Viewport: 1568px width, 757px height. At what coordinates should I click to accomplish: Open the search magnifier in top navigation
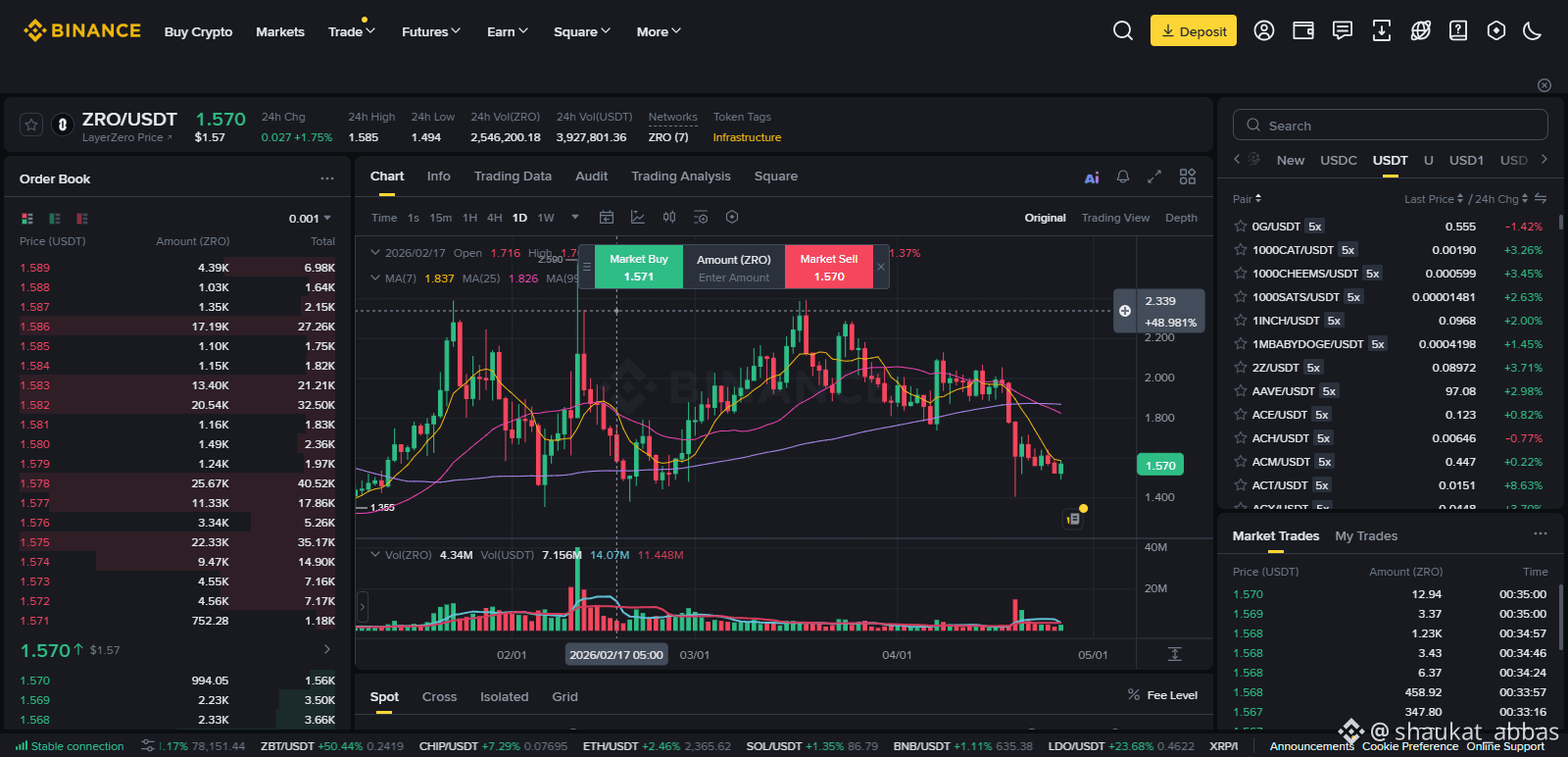1123,30
